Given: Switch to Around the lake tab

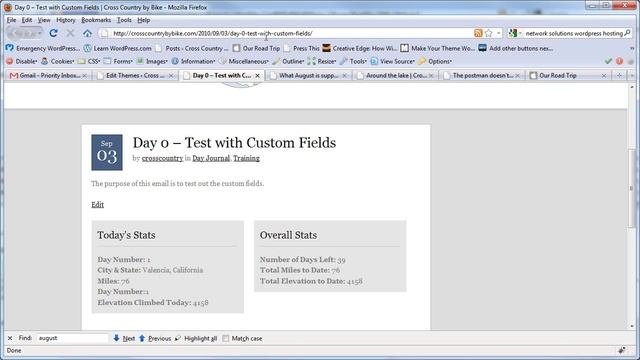Looking at the screenshot, I should click(x=395, y=76).
